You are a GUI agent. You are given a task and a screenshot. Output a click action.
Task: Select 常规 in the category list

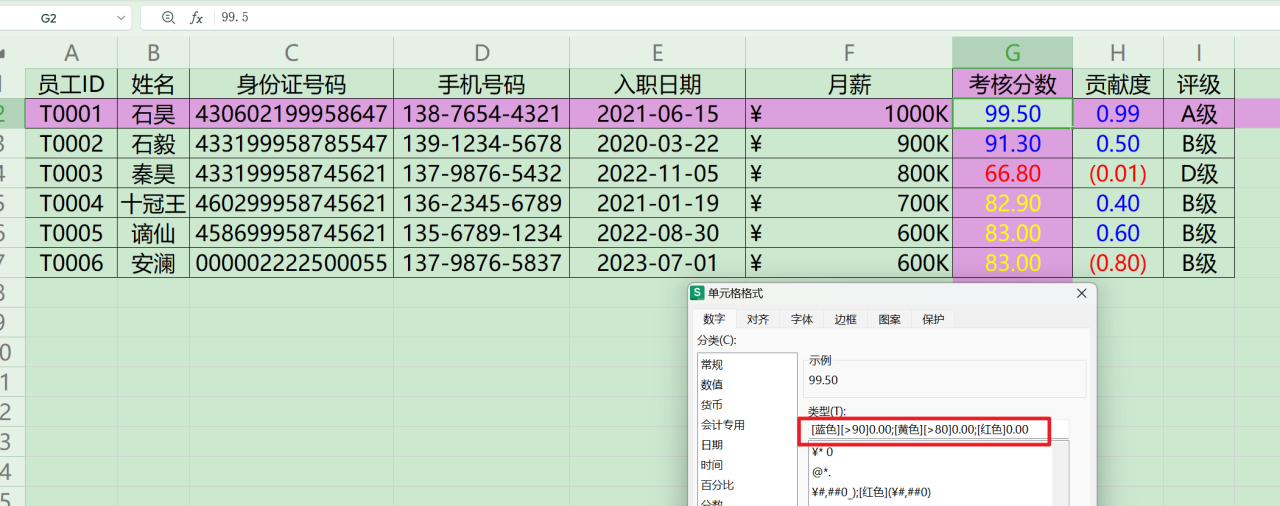[746, 365]
